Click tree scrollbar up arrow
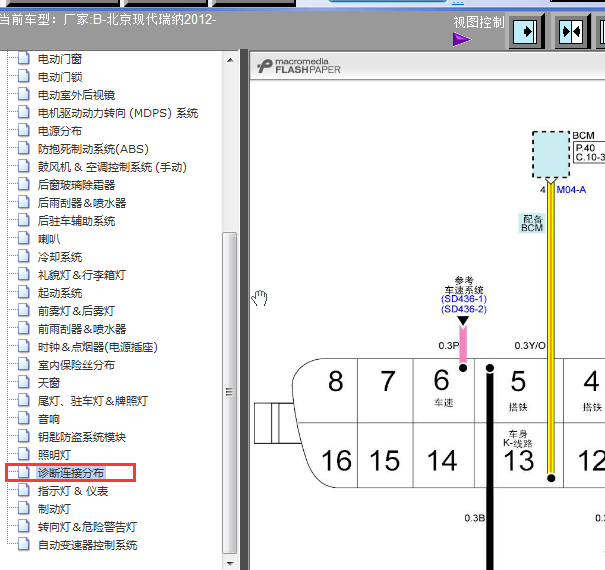The width and height of the screenshot is (605, 570). point(230,60)
